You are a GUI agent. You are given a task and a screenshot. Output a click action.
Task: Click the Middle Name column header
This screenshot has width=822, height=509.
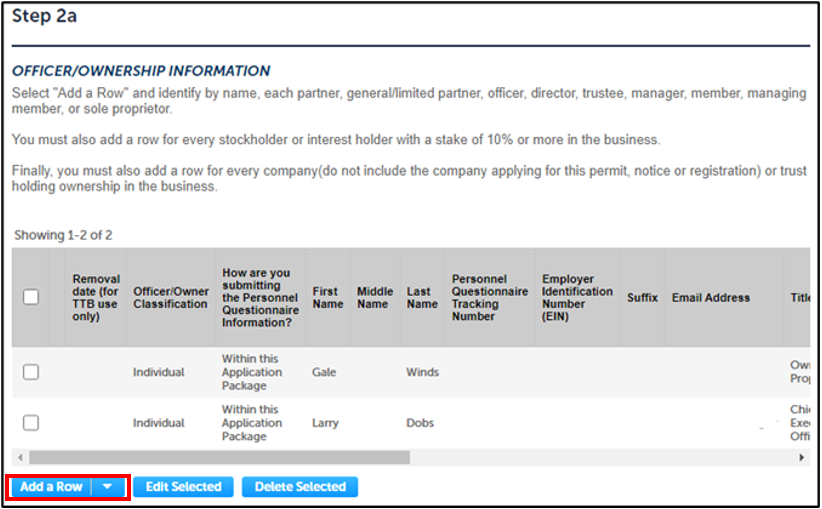click(x=375, y=298)
